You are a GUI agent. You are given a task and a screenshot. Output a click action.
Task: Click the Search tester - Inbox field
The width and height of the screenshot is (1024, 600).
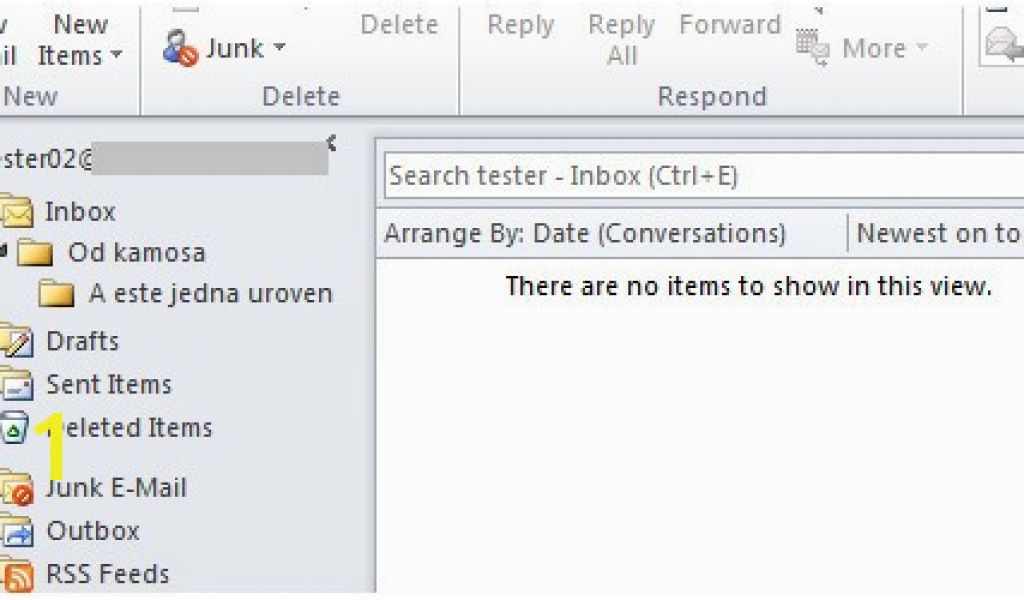[704, 176]
